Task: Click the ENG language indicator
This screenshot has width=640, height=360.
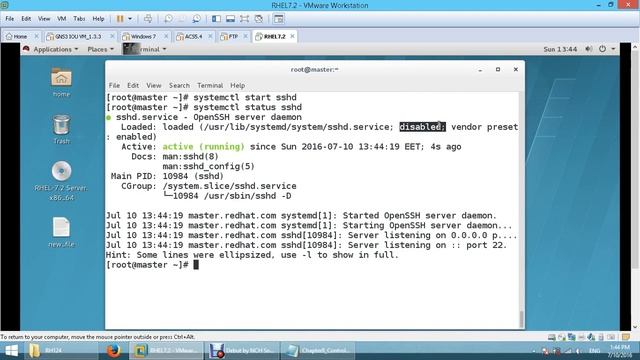Action: point(594,351)
